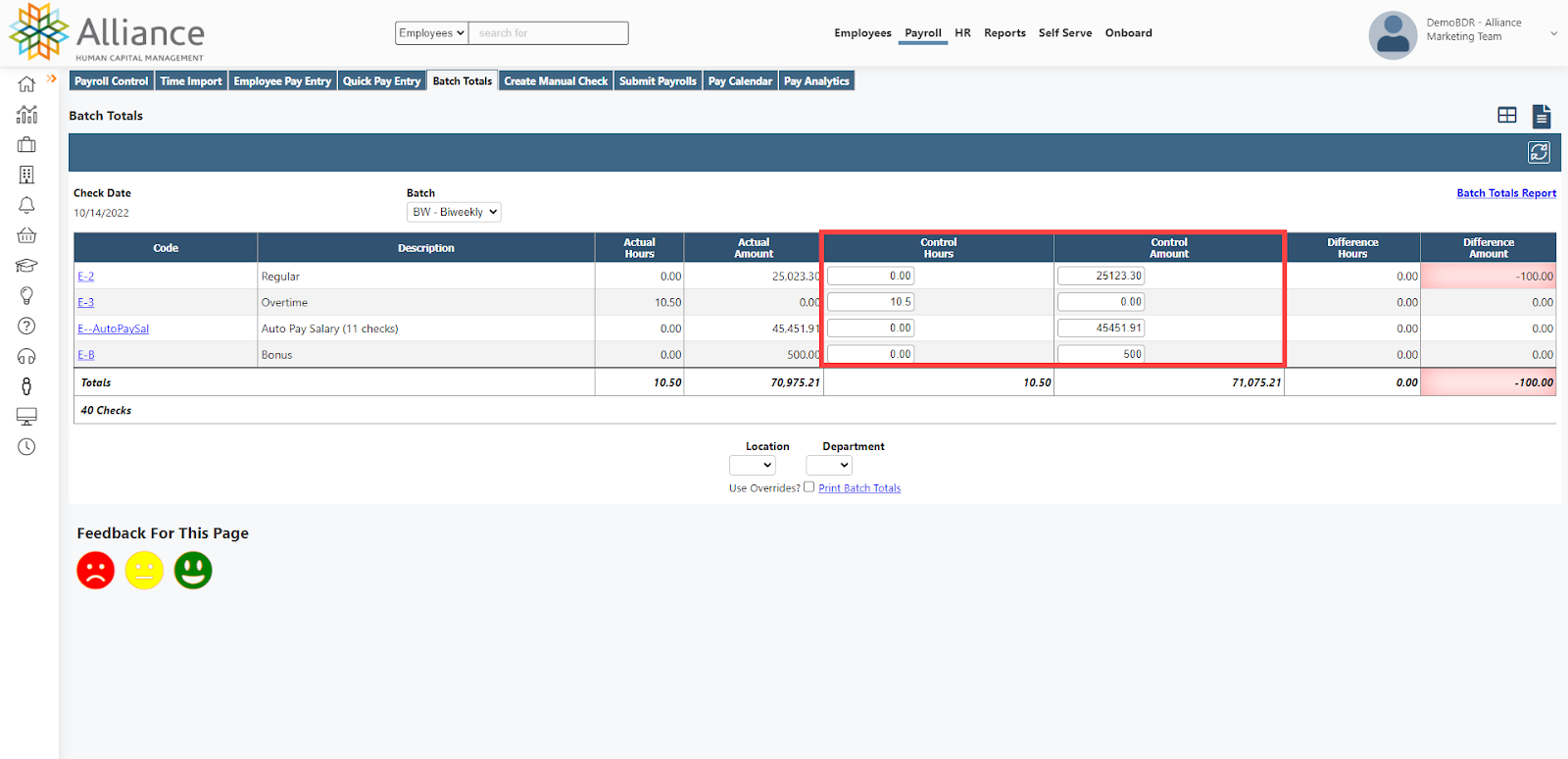The image size is (1568, 759).
Task: Edit Overtime control amount field
Action: (1101, 302)
